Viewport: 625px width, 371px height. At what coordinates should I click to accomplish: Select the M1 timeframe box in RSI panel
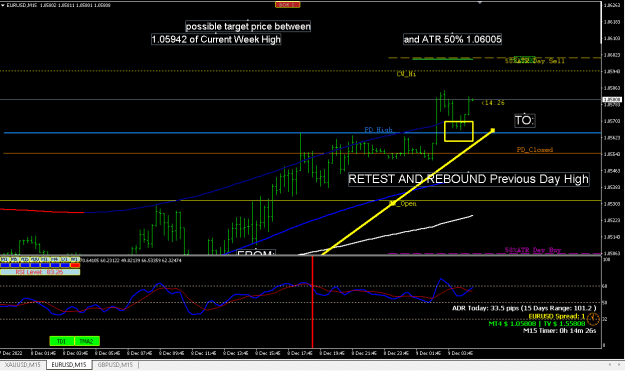click(5, 259)
